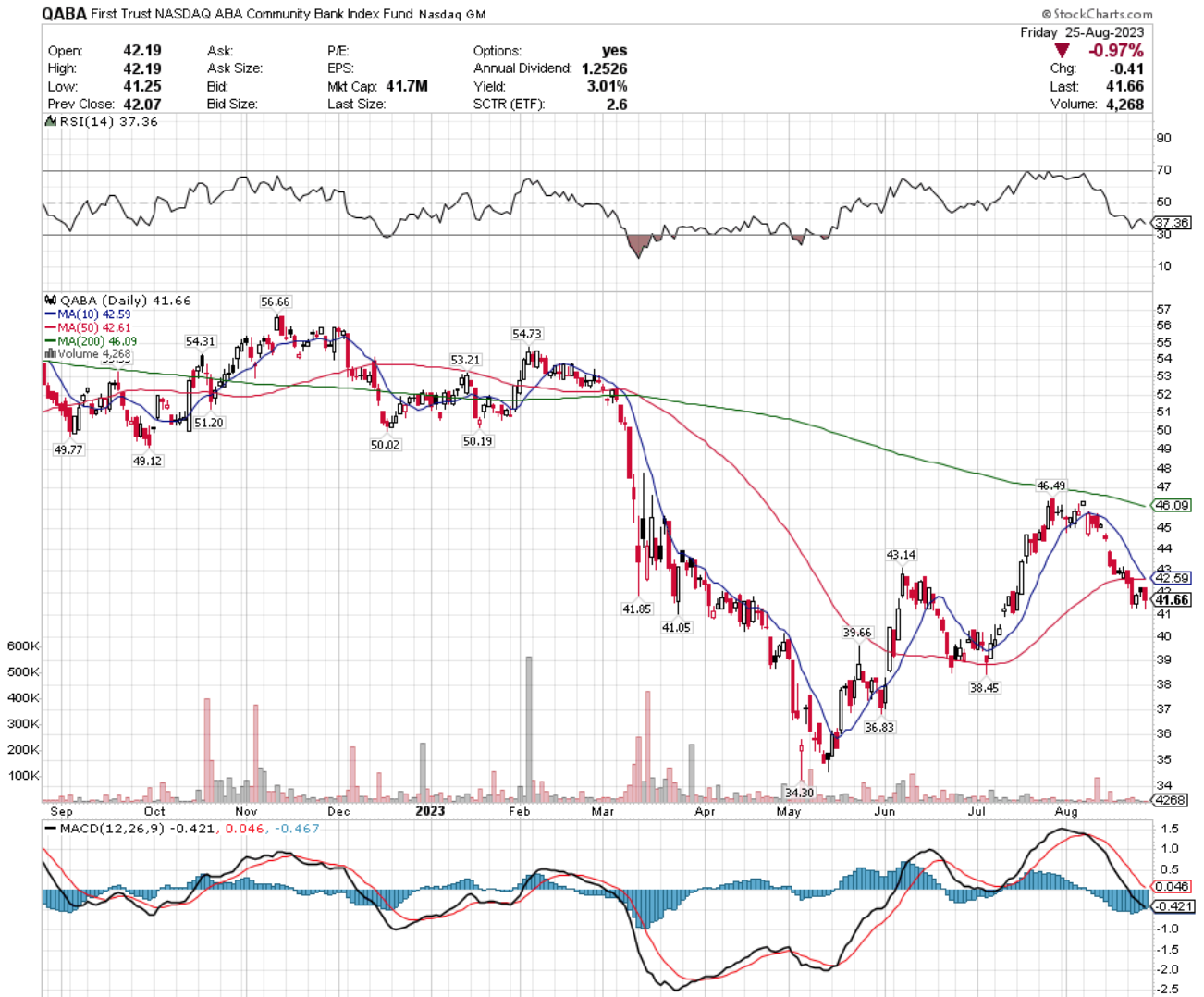
Task: Click the 34.30 May low annotation
Action: [x=799, y=793]
